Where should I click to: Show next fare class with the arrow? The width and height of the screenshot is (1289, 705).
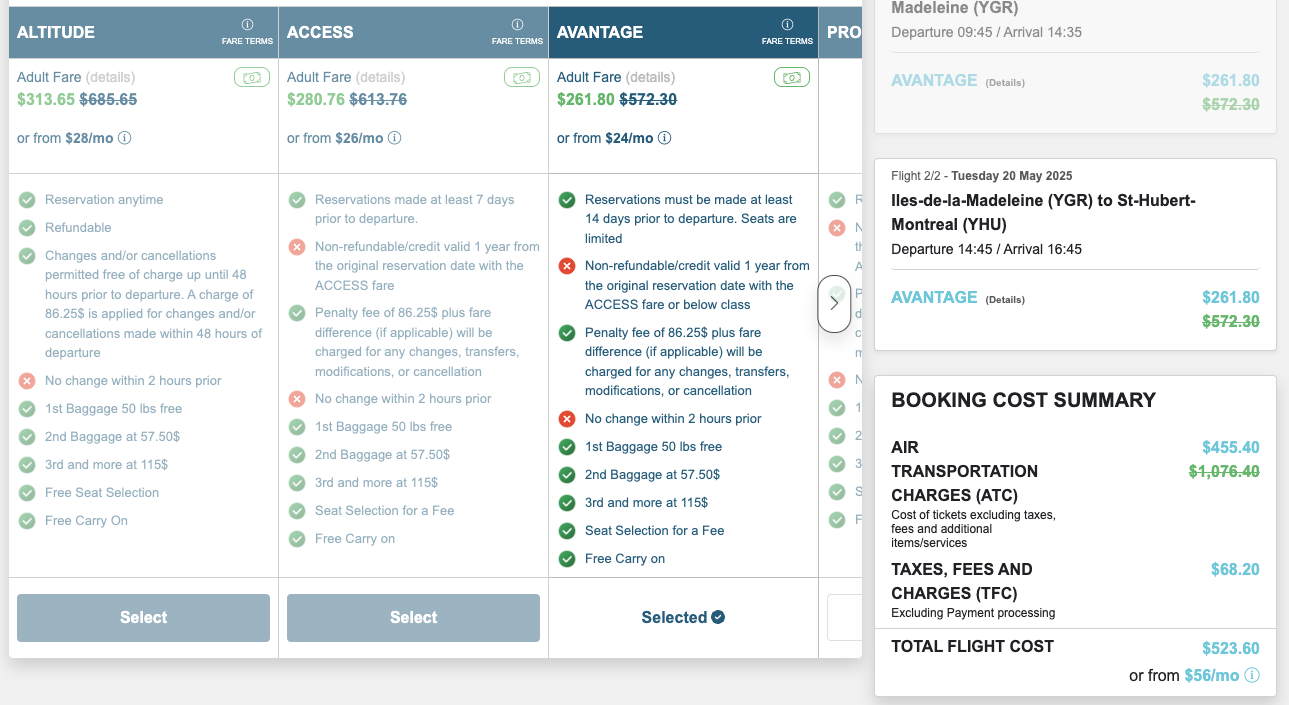834,303
